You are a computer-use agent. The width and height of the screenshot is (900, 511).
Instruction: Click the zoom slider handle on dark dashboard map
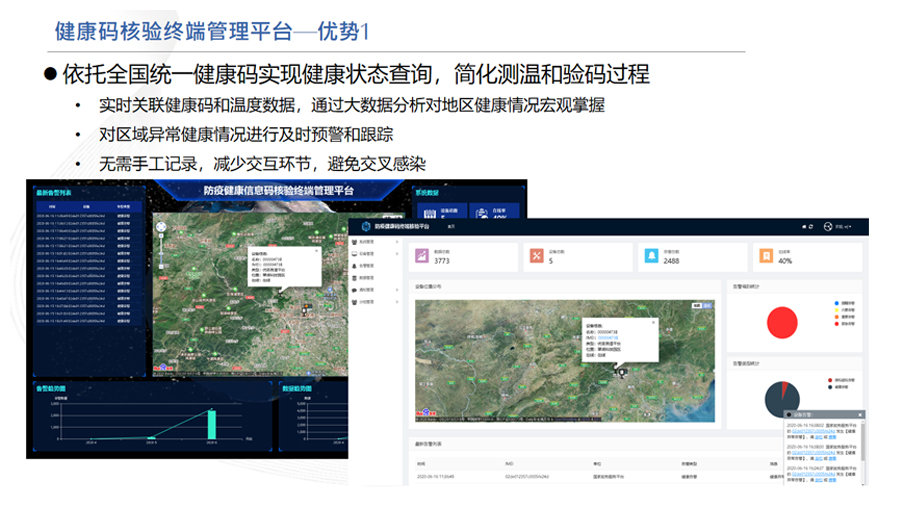161,254
